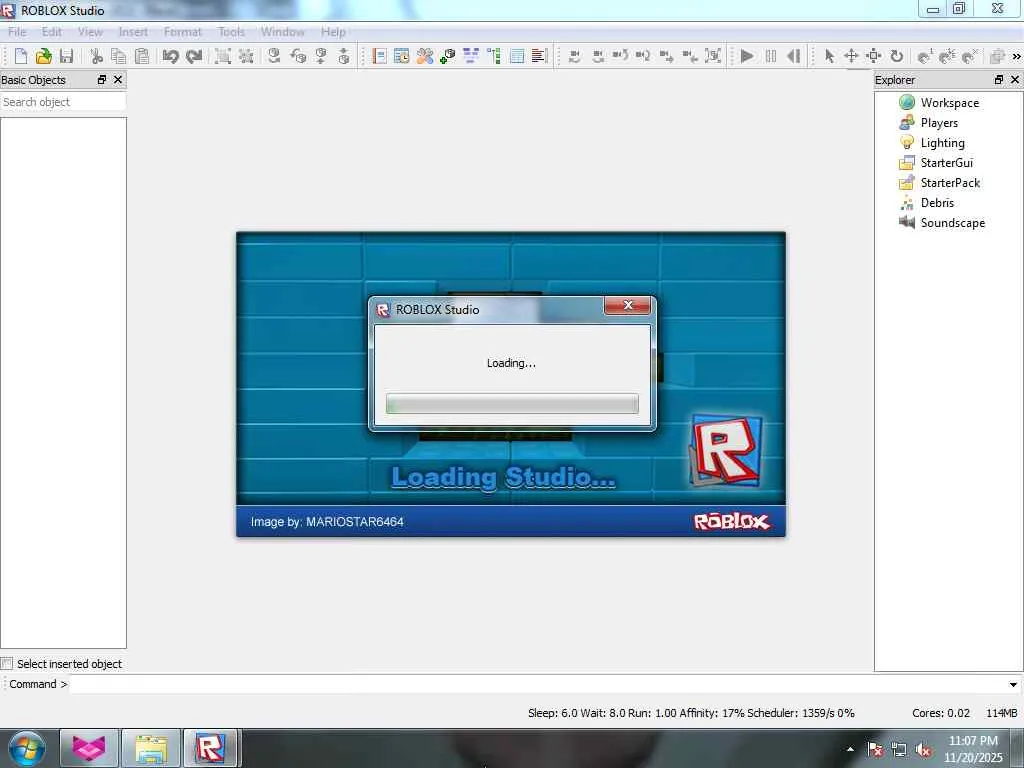Click the Reset rewind icon
Image resolution: width=1024 pixels, height=768 pixels.
point(793,56)
